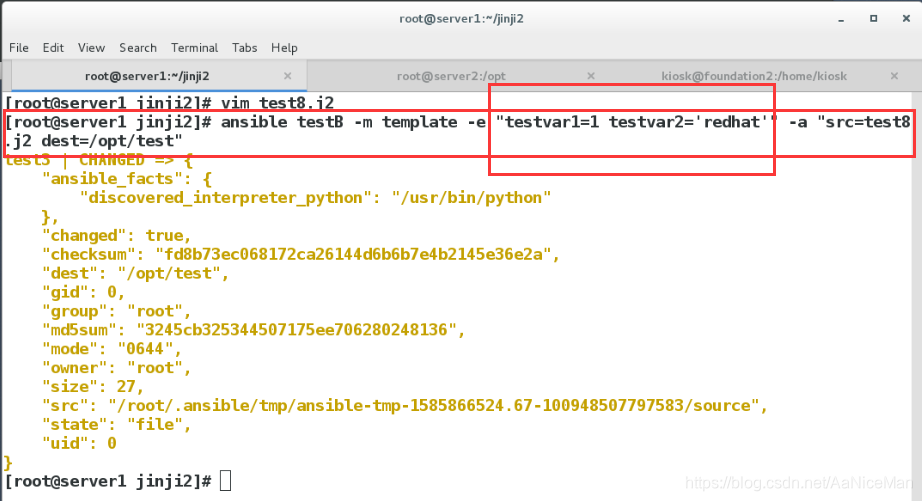The height and width of the screenshot is (501, 922).
Task: Click the "state": "file" line
Action: coord(116,425)
